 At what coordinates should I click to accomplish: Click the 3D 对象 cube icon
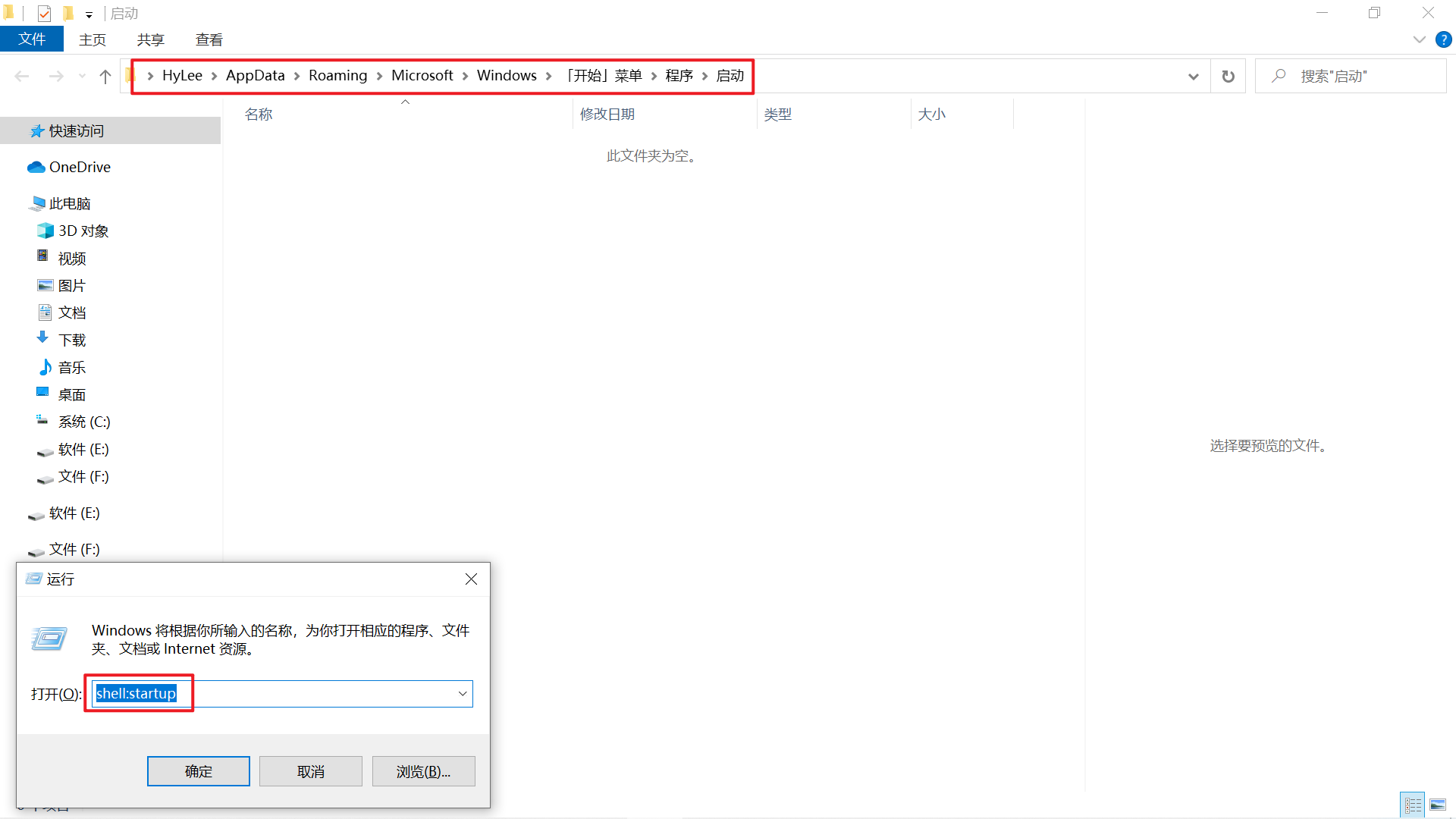coord(45,231)
